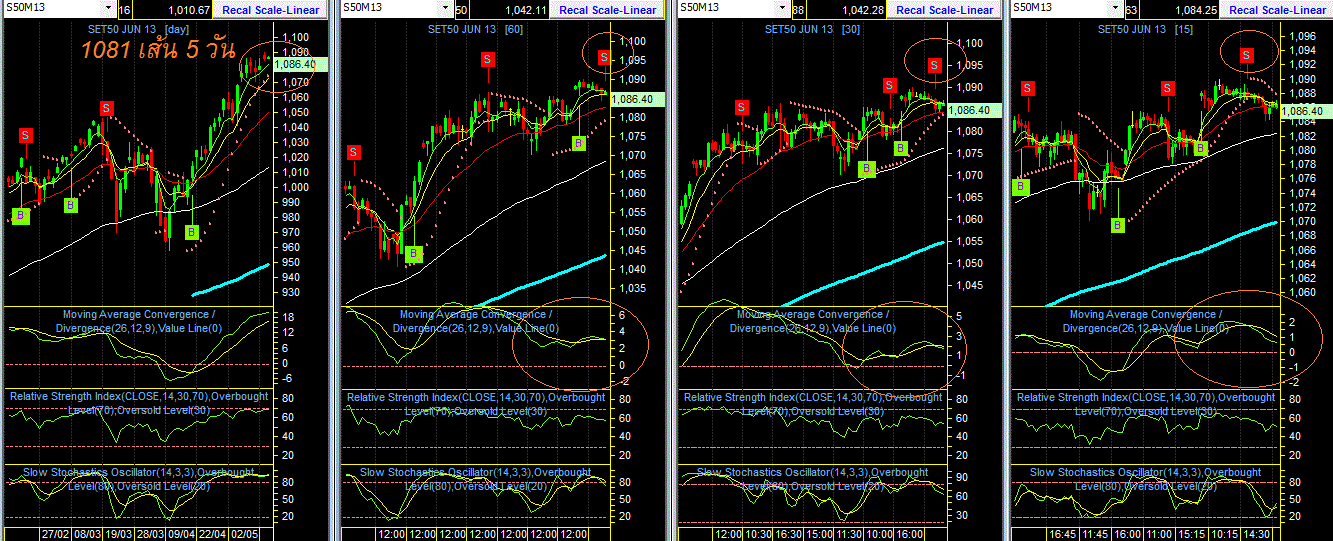Click the leftmost Buy marker on the day chart

(x=22, y=215)
